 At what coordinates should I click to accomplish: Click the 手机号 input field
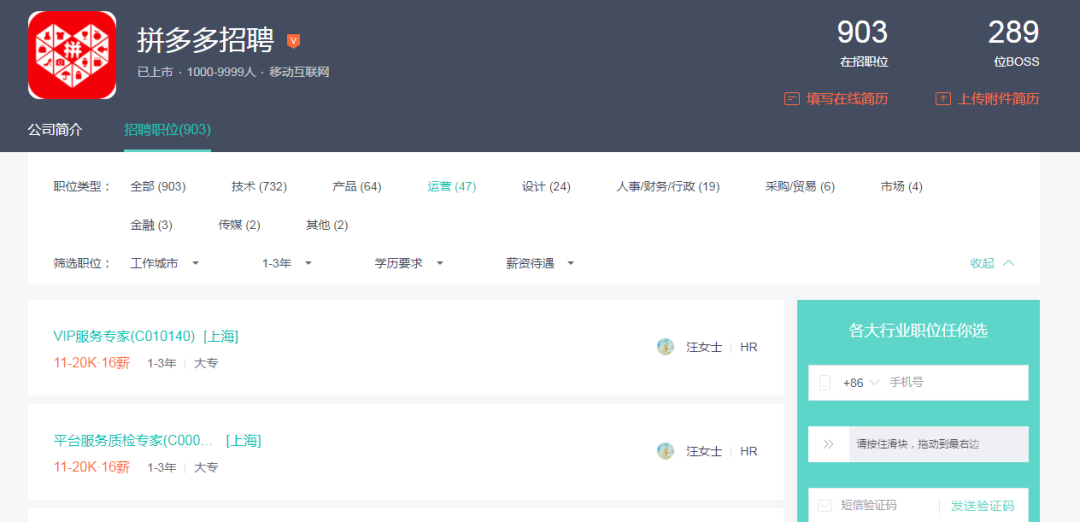coord(918,383)
